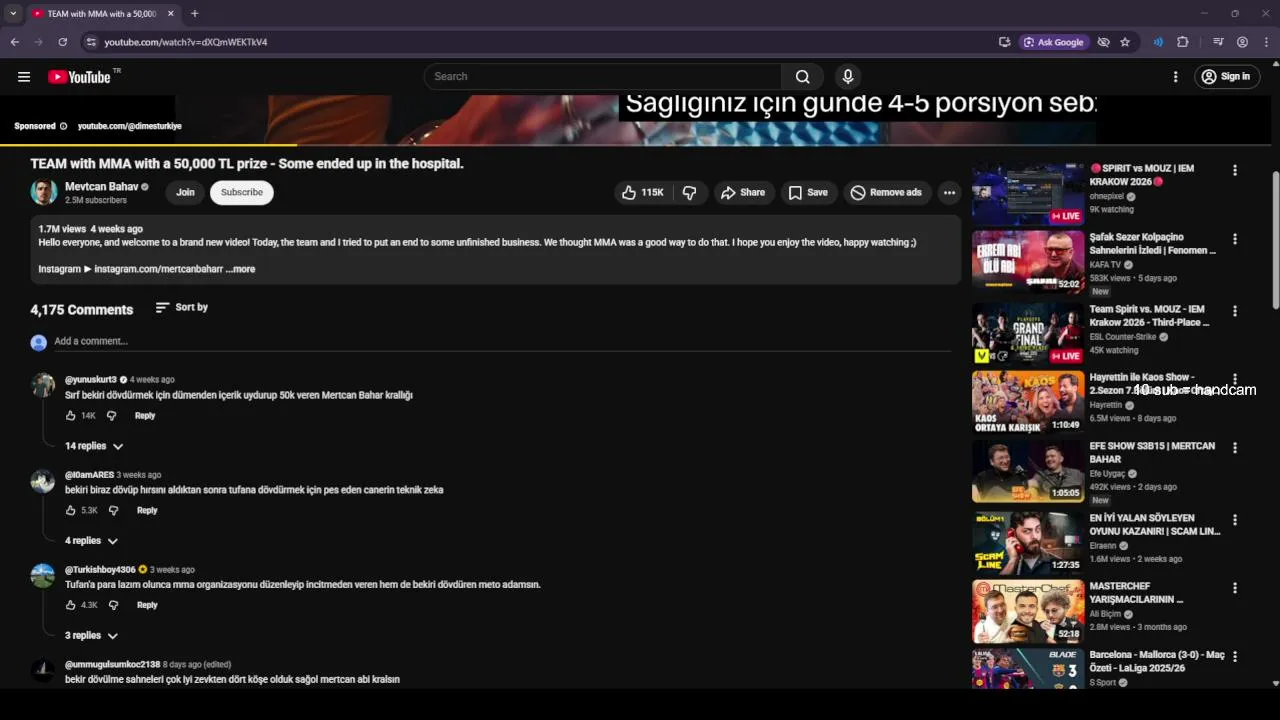Expand the 3 replies thread

[x=91, y=636]
